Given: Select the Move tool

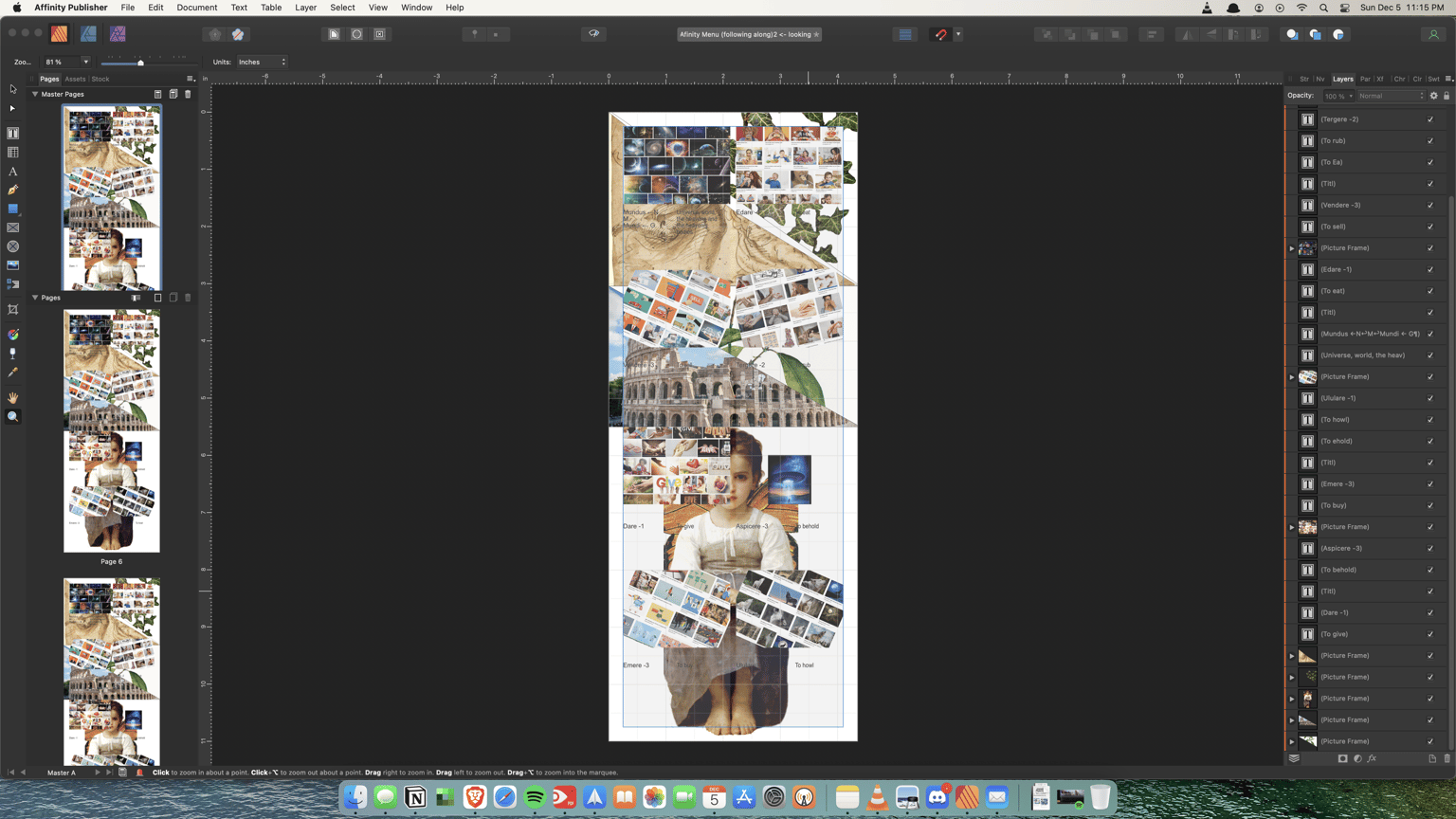Looking at the screenshot, I should (13, 89).
